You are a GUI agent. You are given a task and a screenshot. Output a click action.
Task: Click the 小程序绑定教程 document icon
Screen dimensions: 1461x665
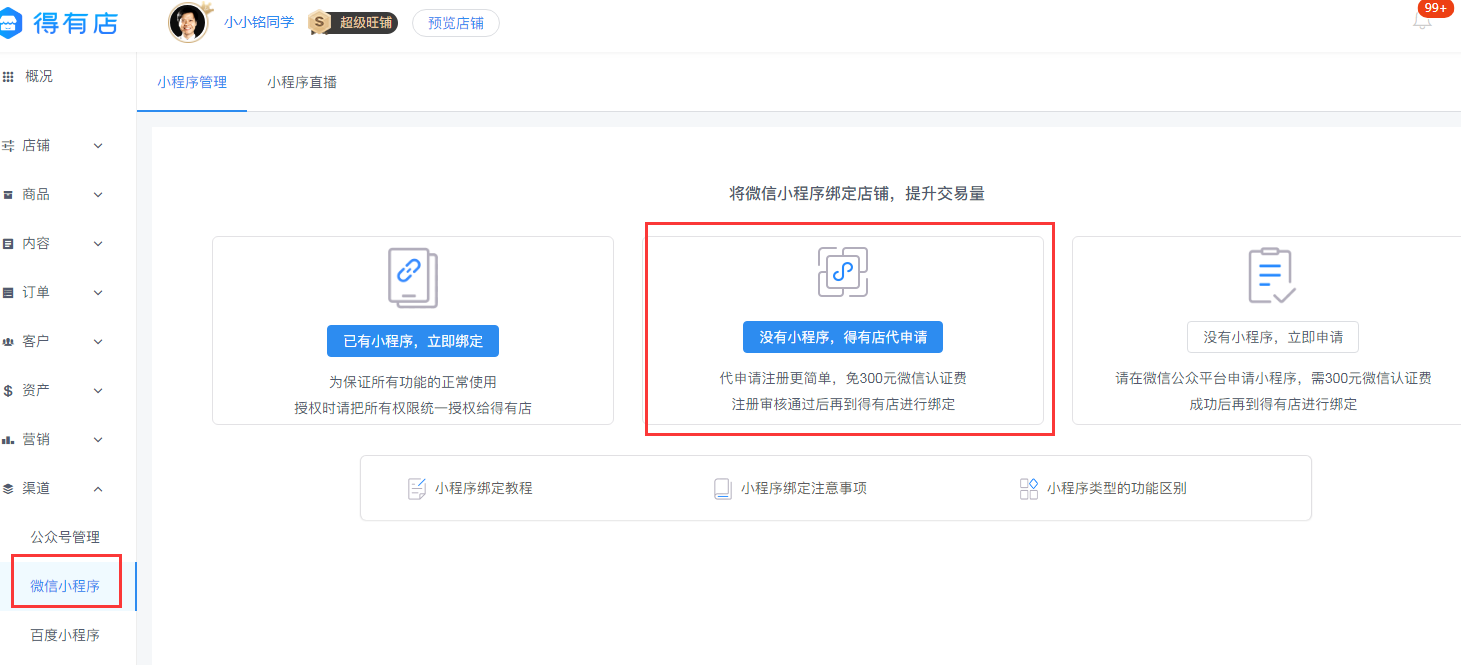(417, 489)
